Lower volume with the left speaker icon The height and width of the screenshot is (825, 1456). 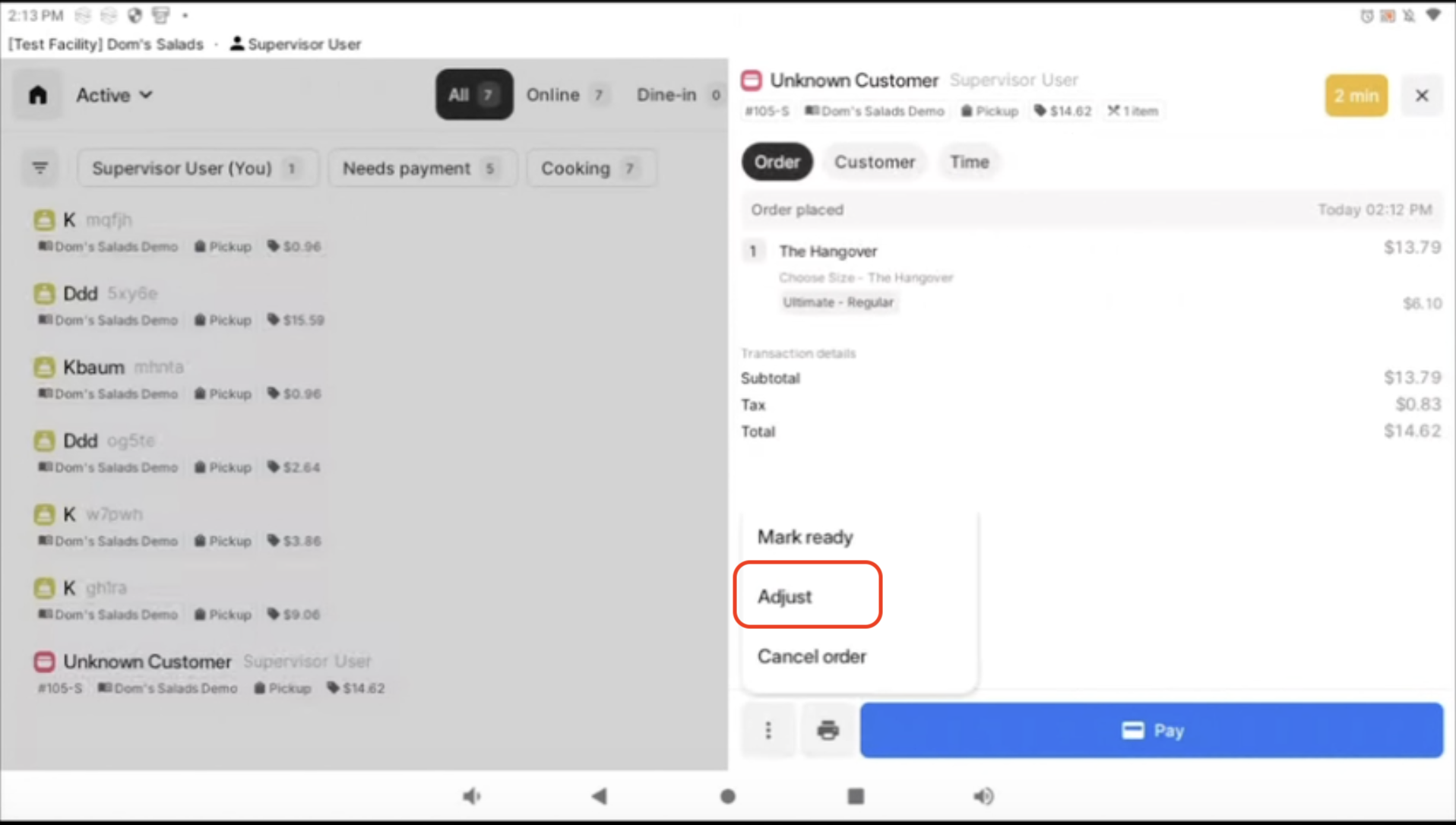click(x=472, y=796)
